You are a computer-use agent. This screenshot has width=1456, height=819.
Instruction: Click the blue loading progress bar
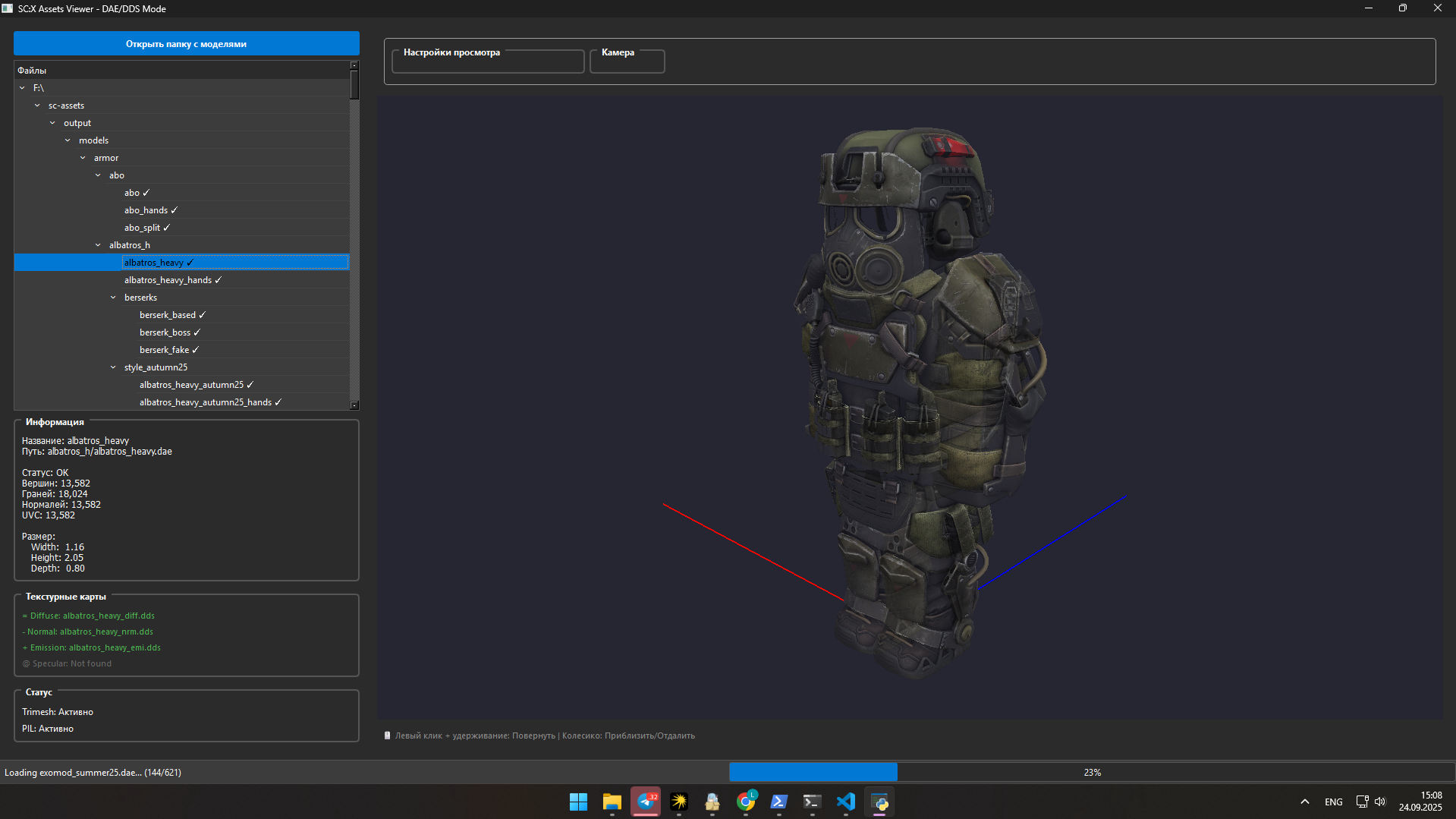pyautogui.click(x=813, y=772)
